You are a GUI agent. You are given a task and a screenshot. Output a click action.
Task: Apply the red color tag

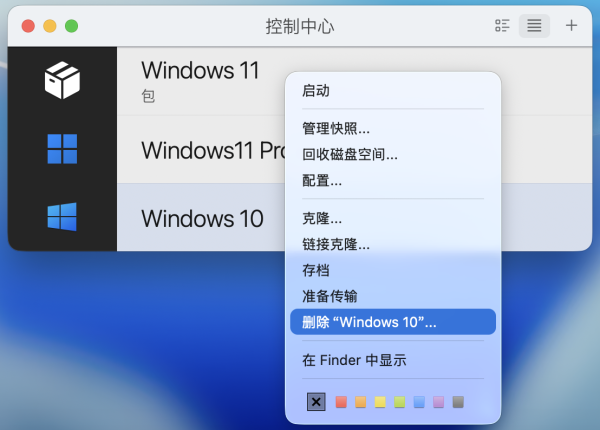click(x=342, y=402)
